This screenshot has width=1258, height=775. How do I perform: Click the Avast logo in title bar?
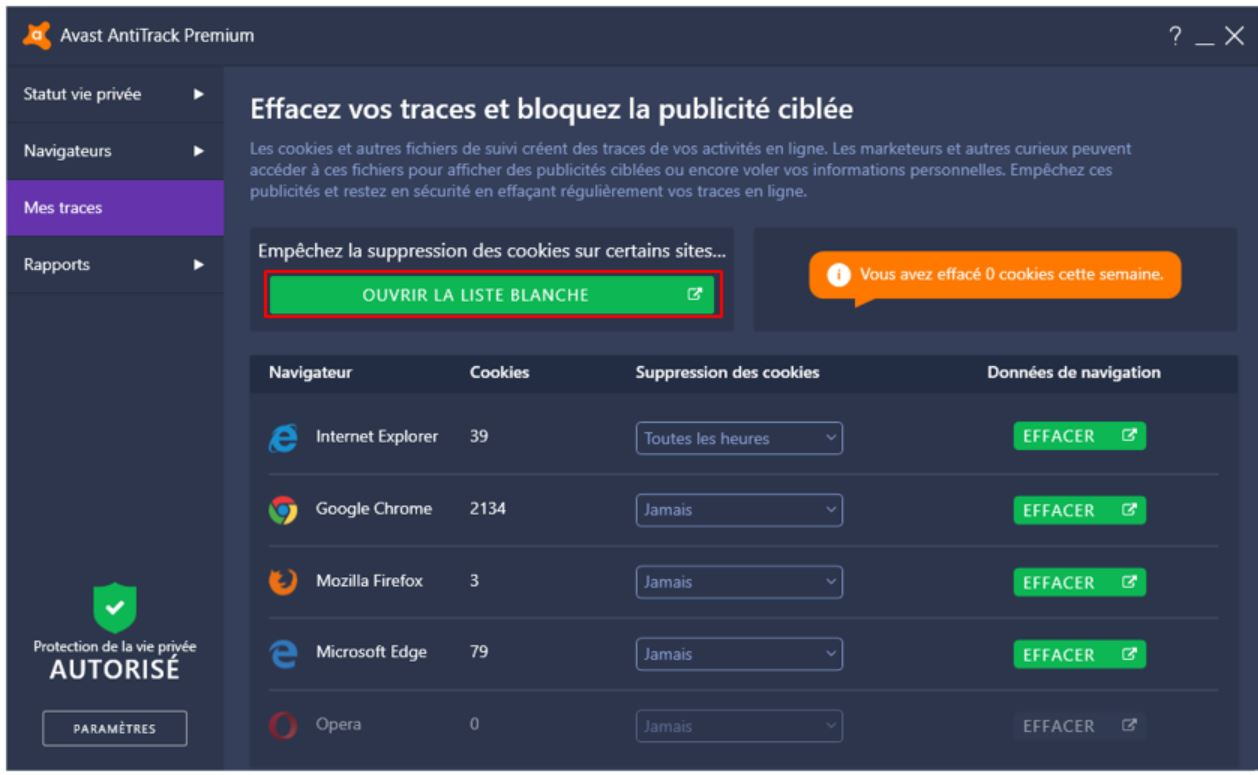[38, 35]
